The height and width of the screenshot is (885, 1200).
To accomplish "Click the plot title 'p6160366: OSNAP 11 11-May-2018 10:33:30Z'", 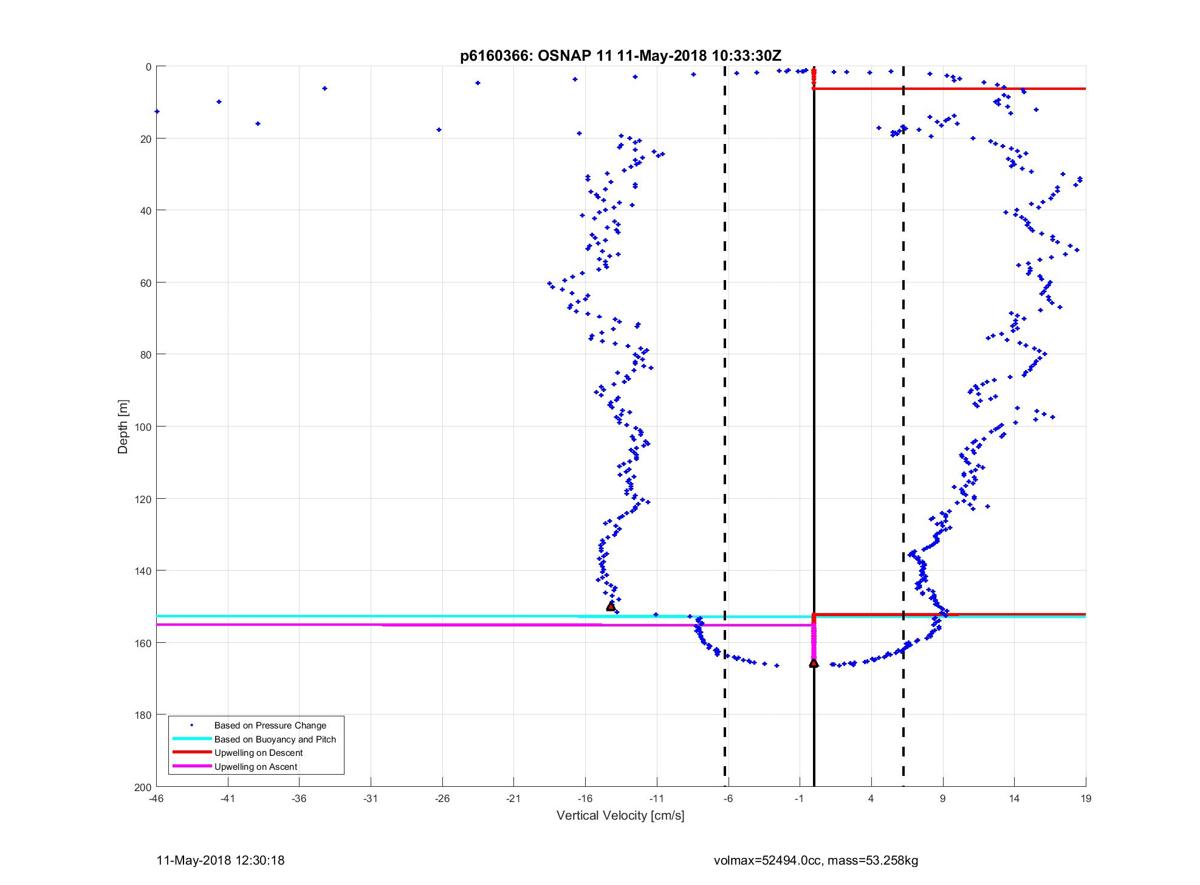I will [621, 57].
